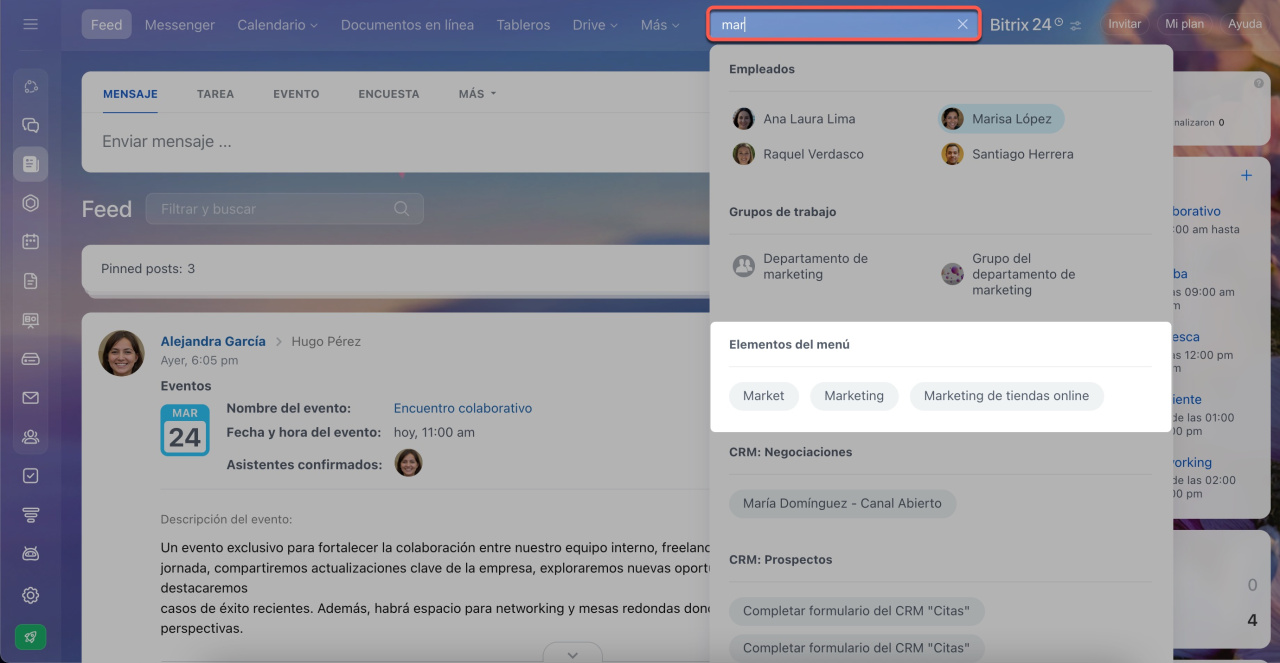This screenshot has height=663, width=1280.
Task: Select the Market menu element result
Action: click(x=763, y=396)
